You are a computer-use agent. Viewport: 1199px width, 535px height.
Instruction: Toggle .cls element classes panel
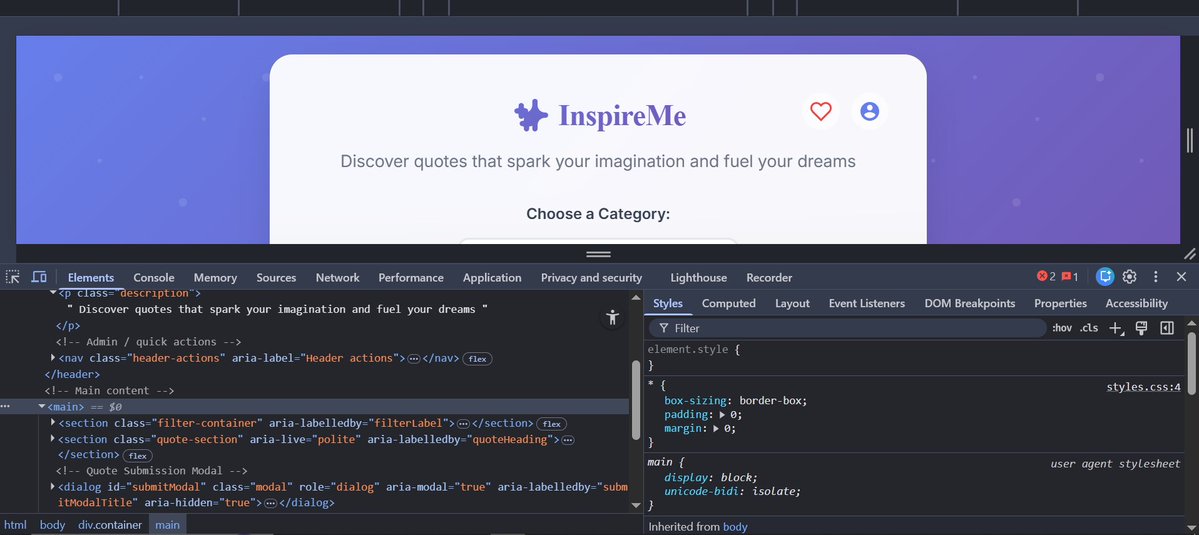coord(1089,328)
